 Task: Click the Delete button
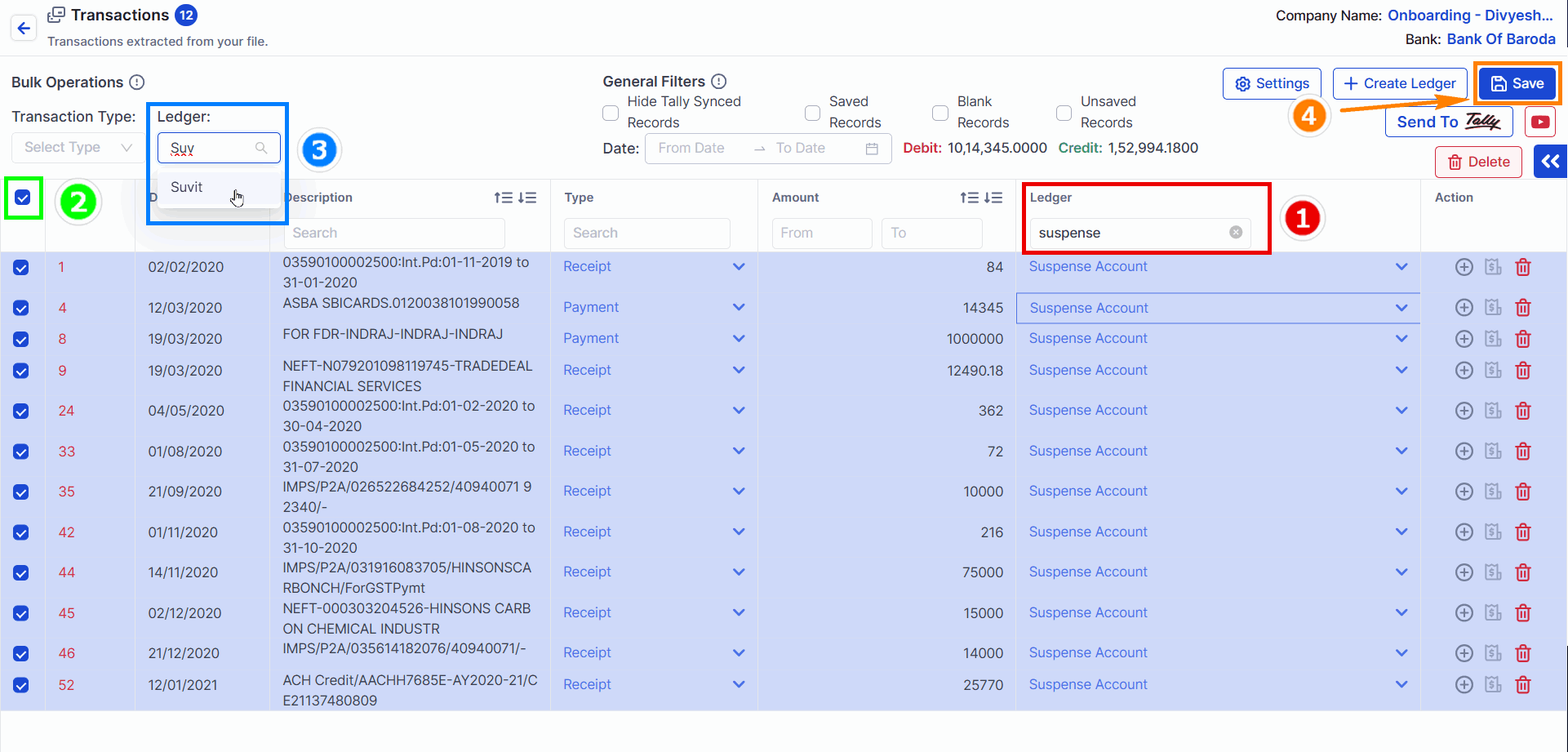point(1478,162)
